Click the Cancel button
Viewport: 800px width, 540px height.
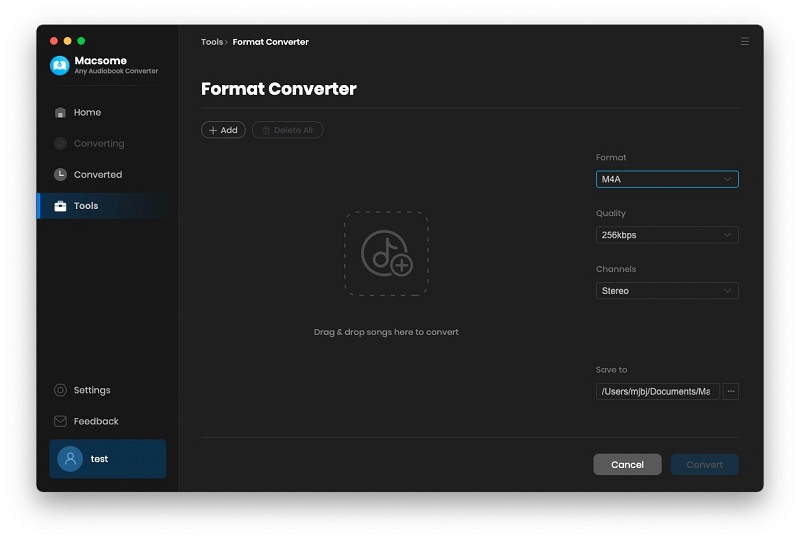628,464
